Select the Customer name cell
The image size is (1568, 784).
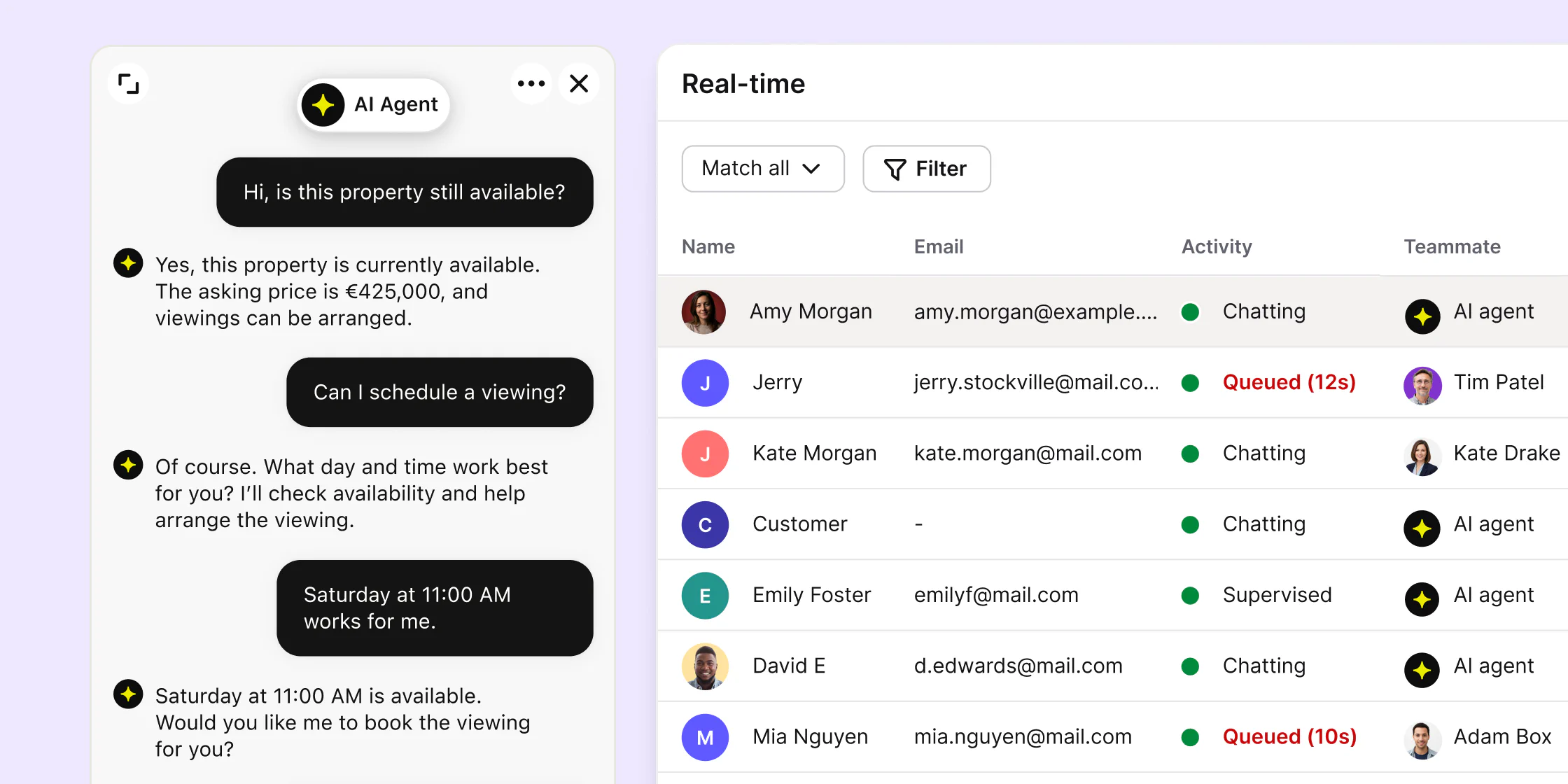[x=799, y=524]
